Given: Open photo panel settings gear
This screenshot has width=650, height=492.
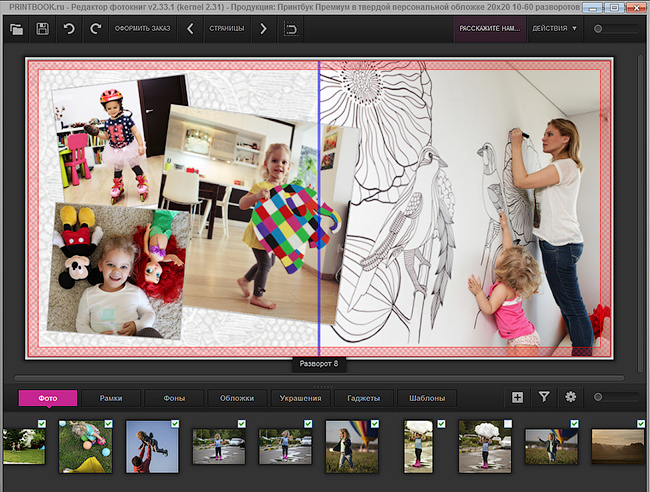Looking at the screenshot, I should pos(571,397).
